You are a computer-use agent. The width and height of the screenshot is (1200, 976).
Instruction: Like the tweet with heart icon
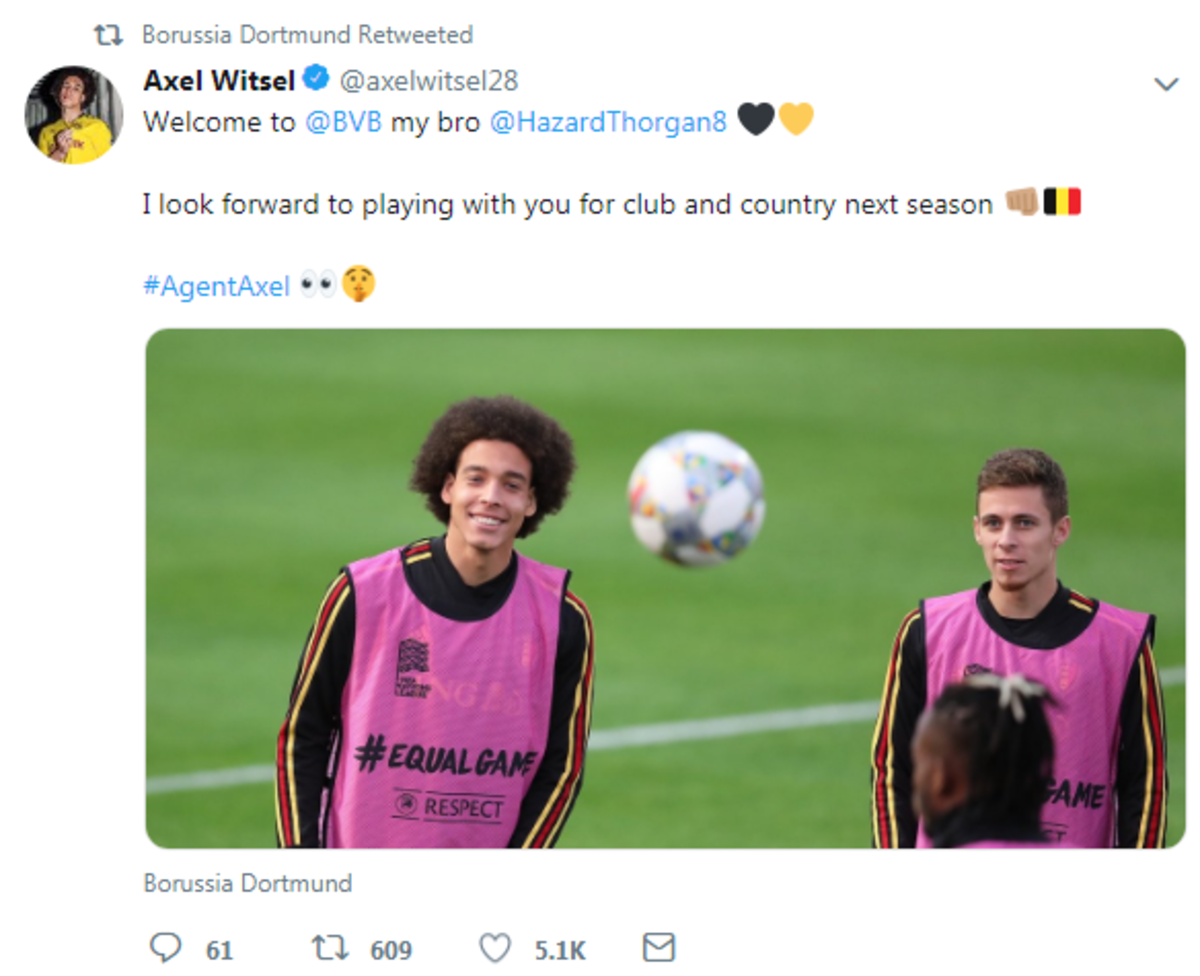coord(494,947)
